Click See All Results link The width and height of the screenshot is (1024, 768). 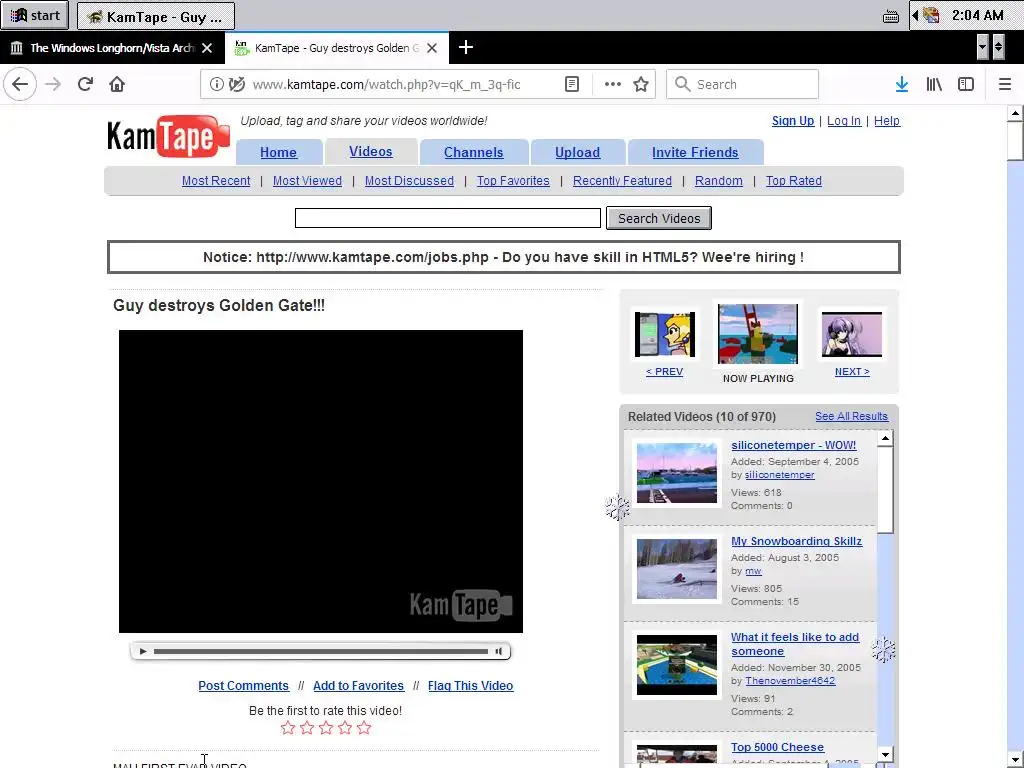point(851,416)
